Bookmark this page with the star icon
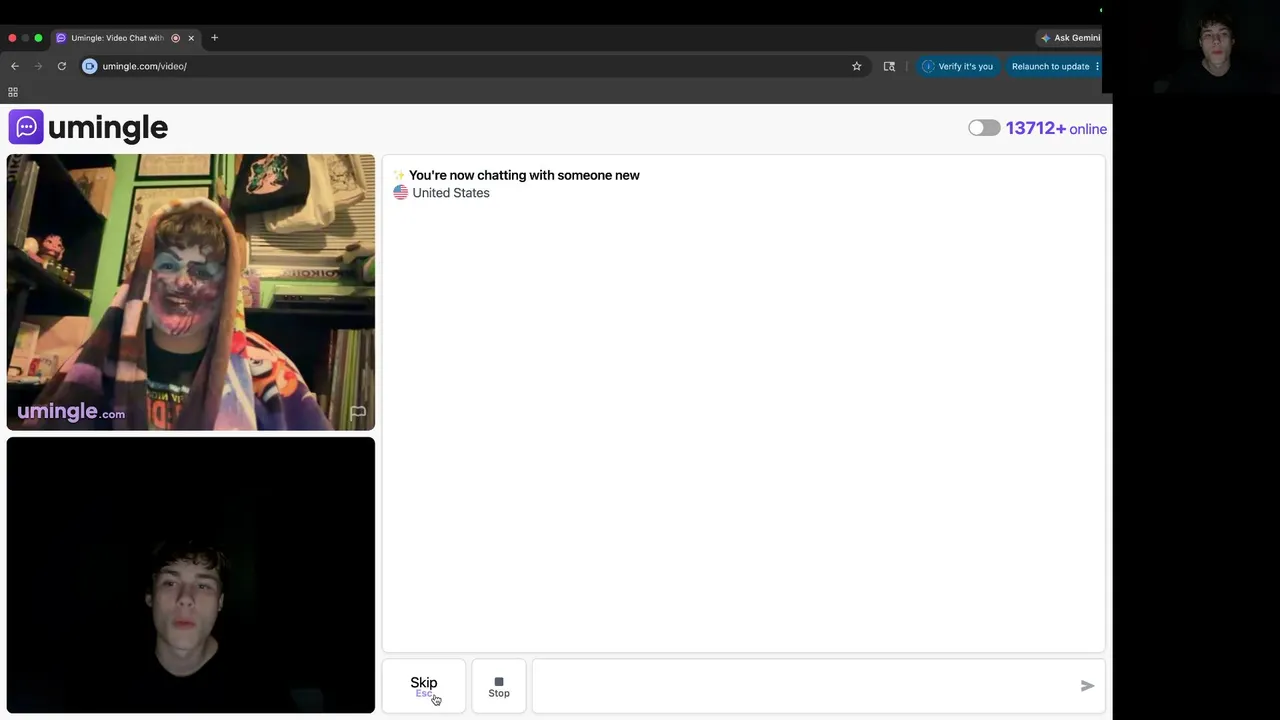Image resolution: width=1280 pixels, height=720 pixels. (x=856, y=66)
